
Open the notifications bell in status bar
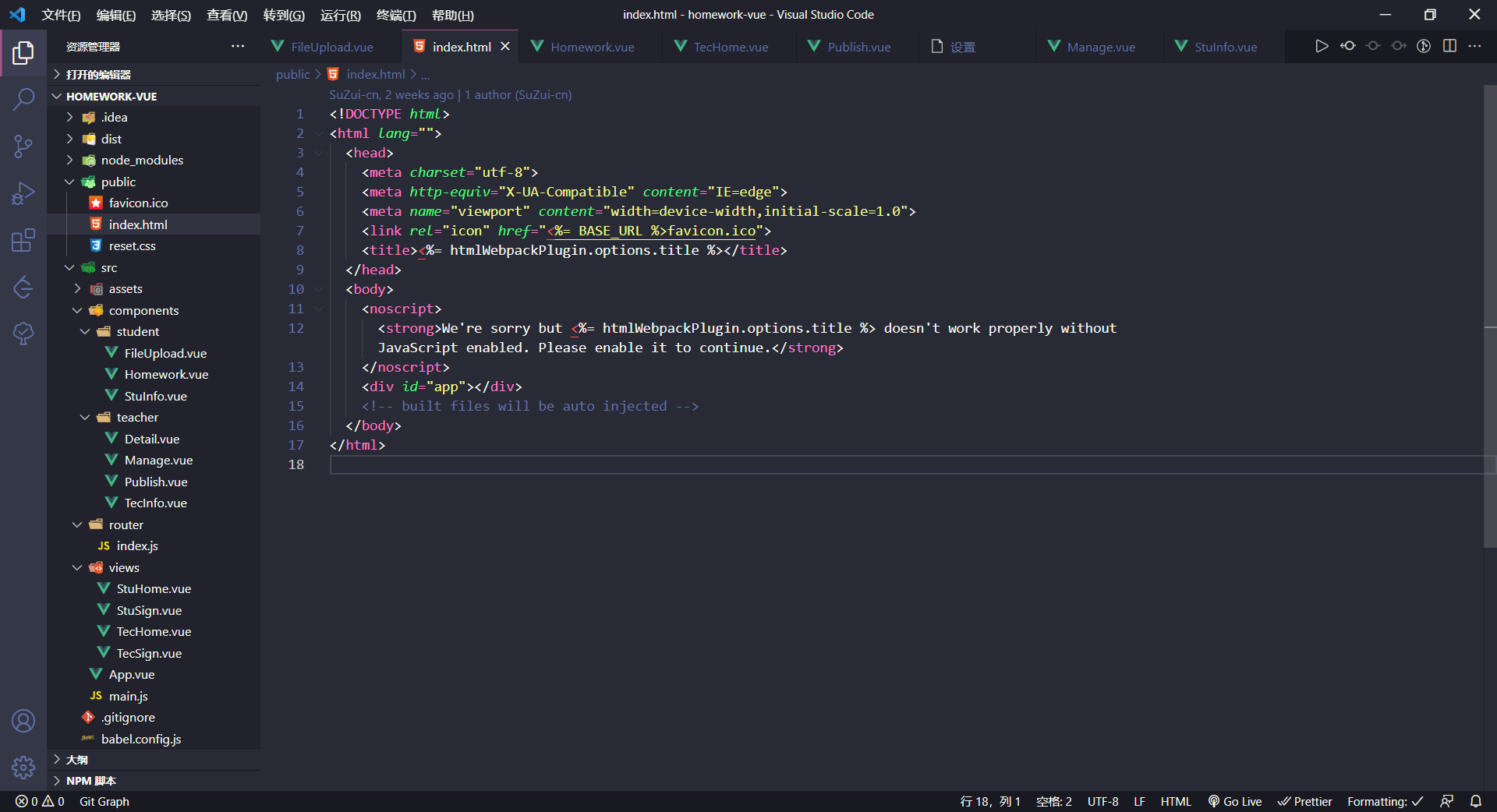pos(1476,801)
